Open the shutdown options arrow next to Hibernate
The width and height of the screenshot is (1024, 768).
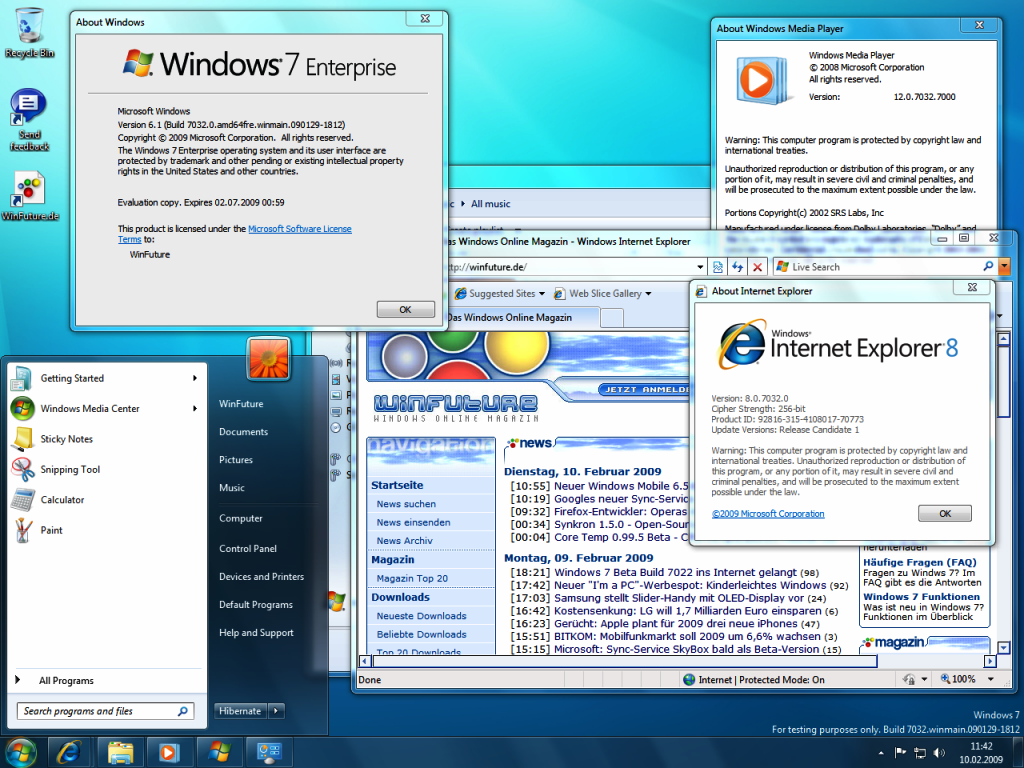276,711
